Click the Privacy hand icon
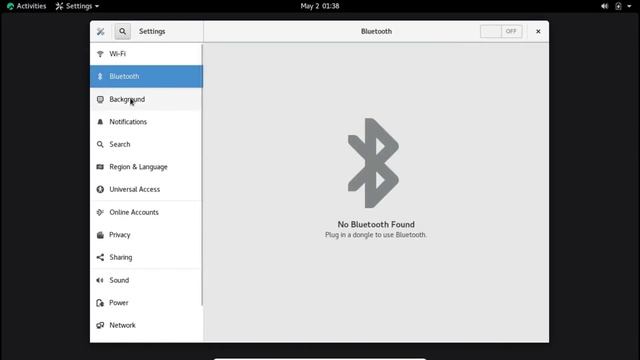640x360 pixels. coord(100,235)
